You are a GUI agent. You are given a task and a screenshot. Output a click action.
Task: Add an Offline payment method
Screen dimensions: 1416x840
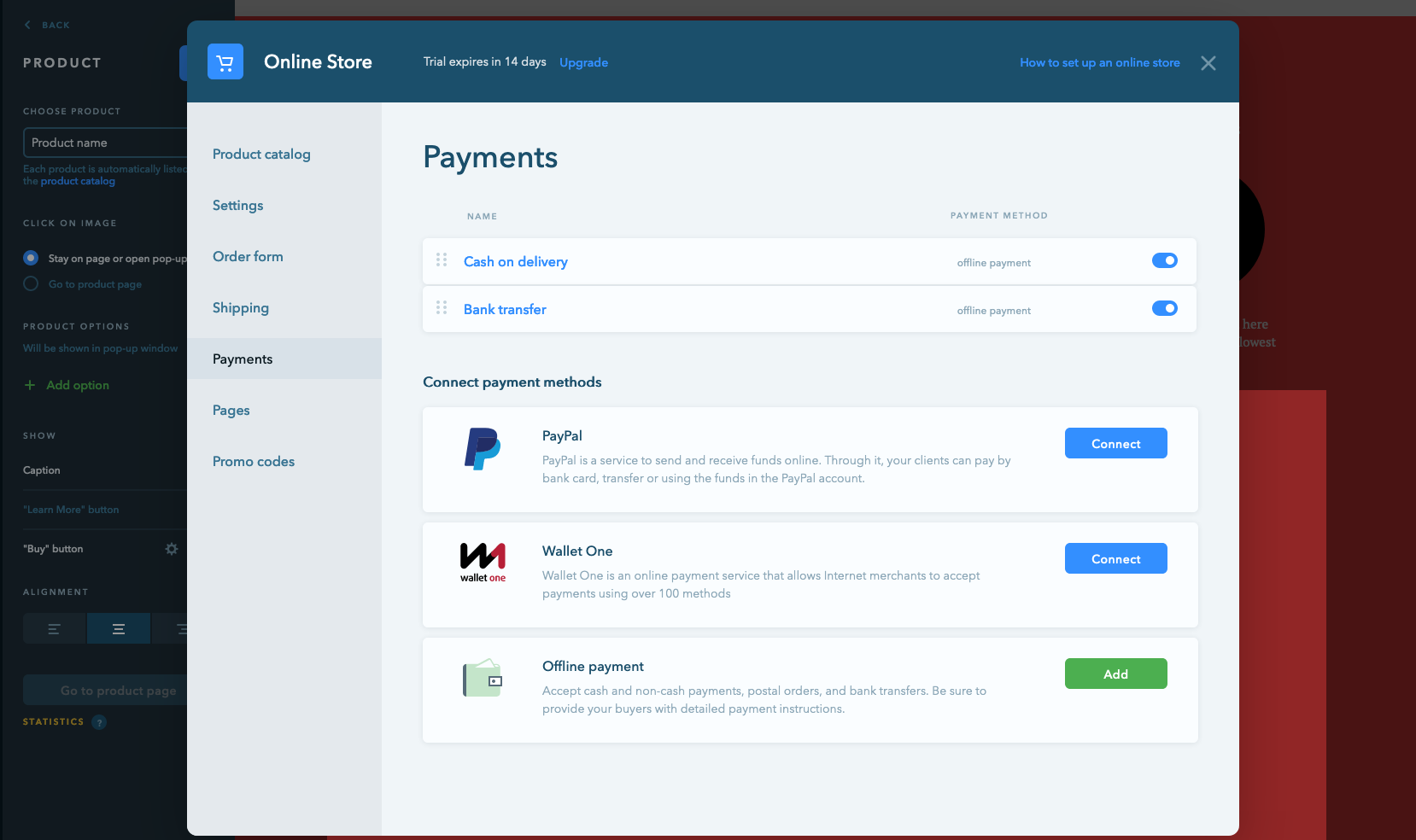1115,674
